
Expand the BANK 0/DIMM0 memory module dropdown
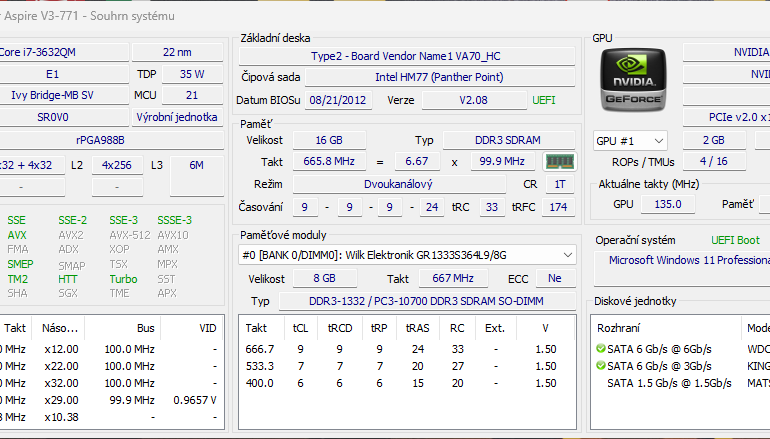click(567, 255)
